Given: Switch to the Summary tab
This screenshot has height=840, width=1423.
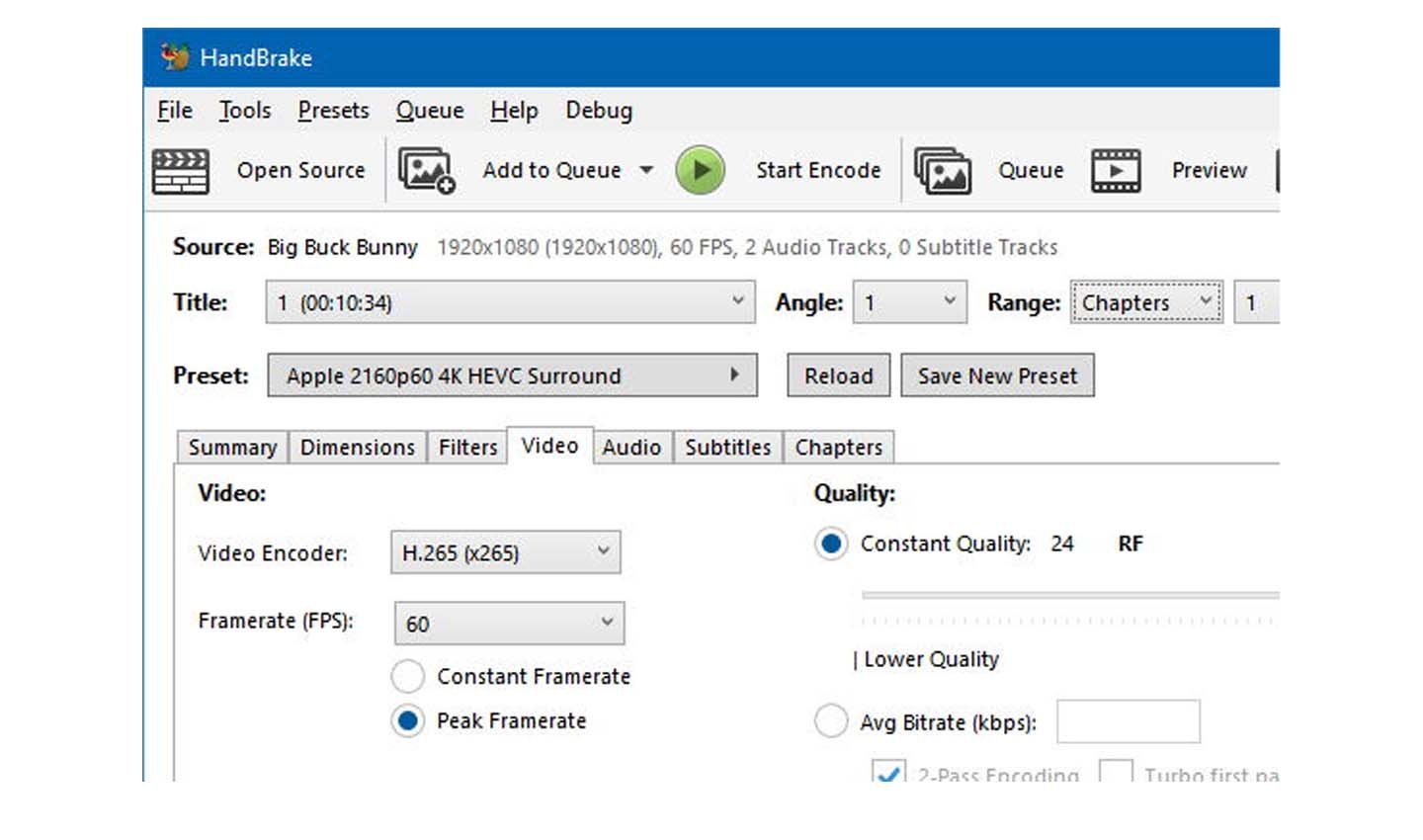Looking at the screenshot, I should point(233,448).
